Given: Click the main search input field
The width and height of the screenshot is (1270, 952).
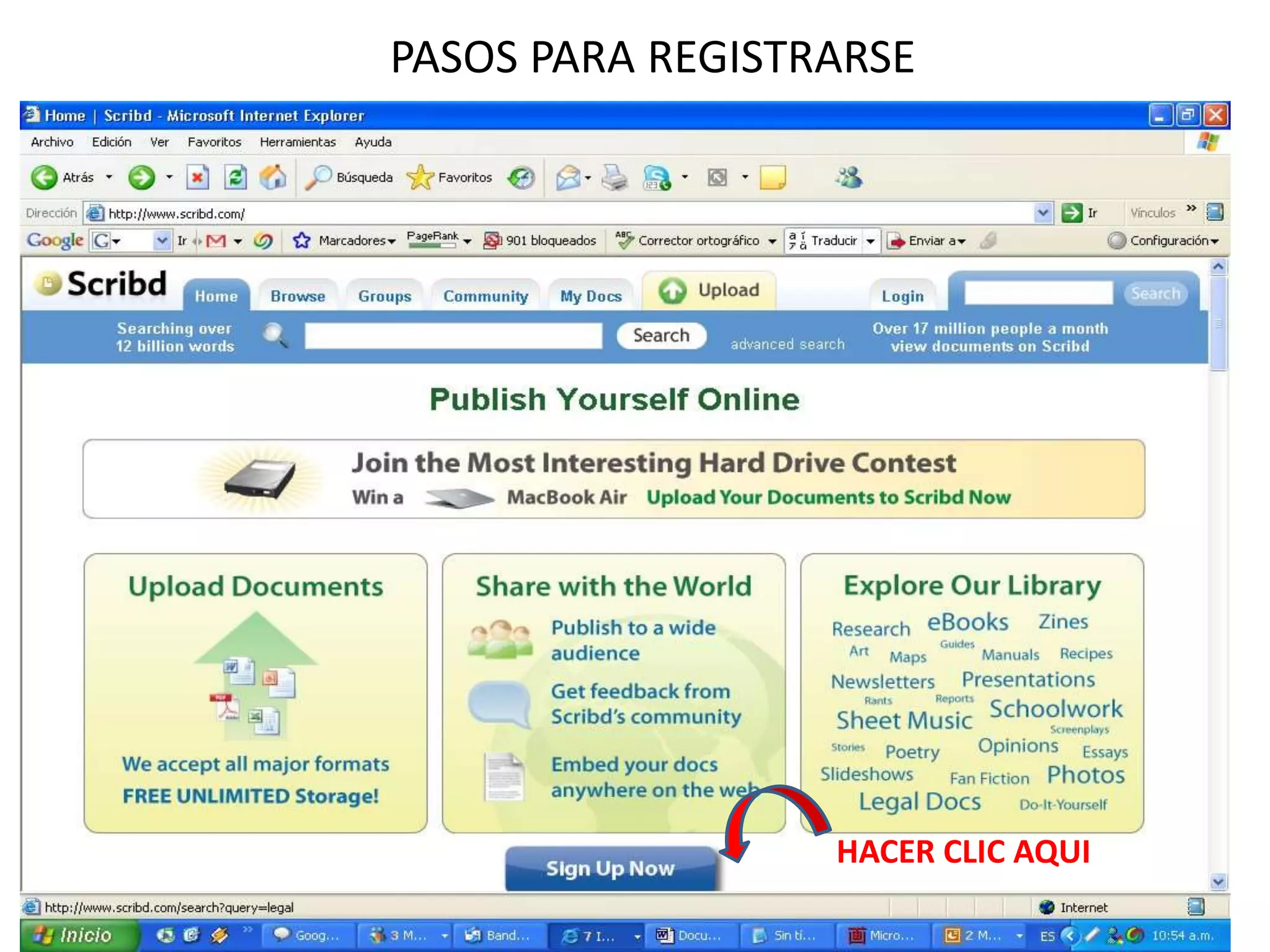Looking at the screenshot, I should 453,335.
